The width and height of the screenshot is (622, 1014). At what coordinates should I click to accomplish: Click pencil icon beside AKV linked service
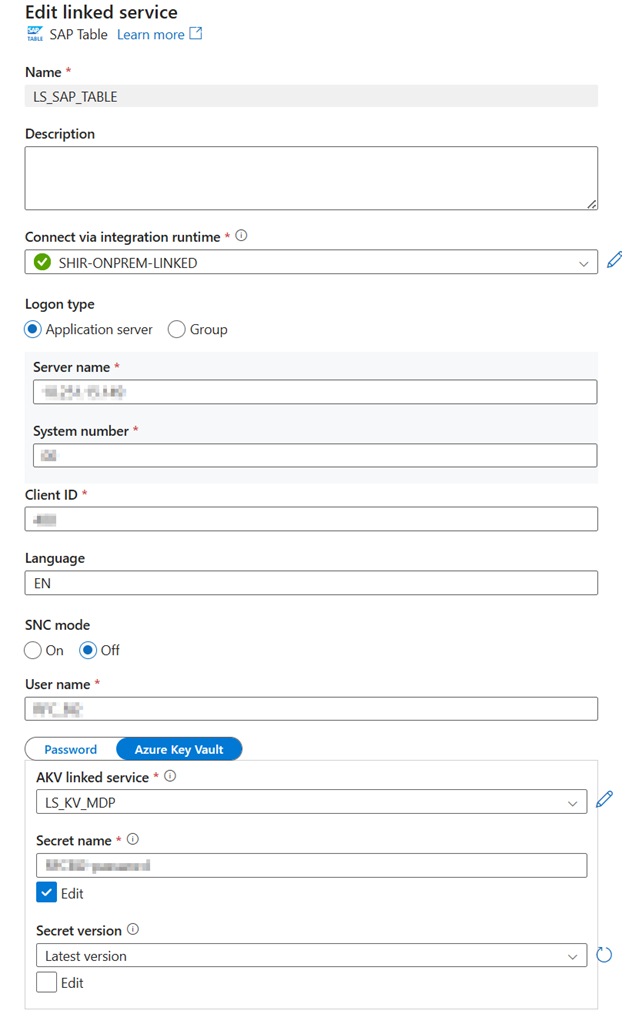pos(603,800)
